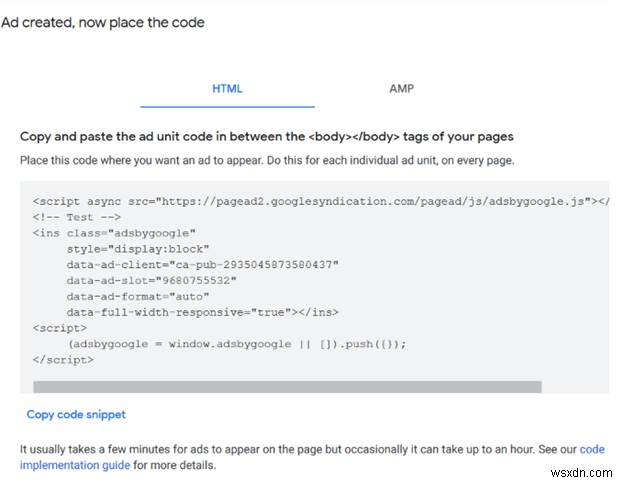Image resolution: width=624 pixels, height=483 pixels.
Task: Click the data-ad-format="auto" line
Action: [138, 296]
